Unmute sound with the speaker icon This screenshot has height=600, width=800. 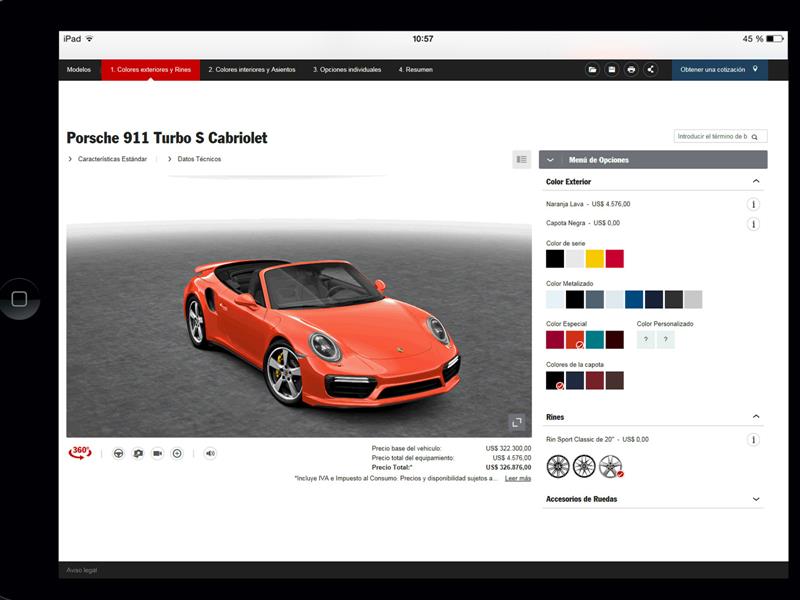pos(209,453)
